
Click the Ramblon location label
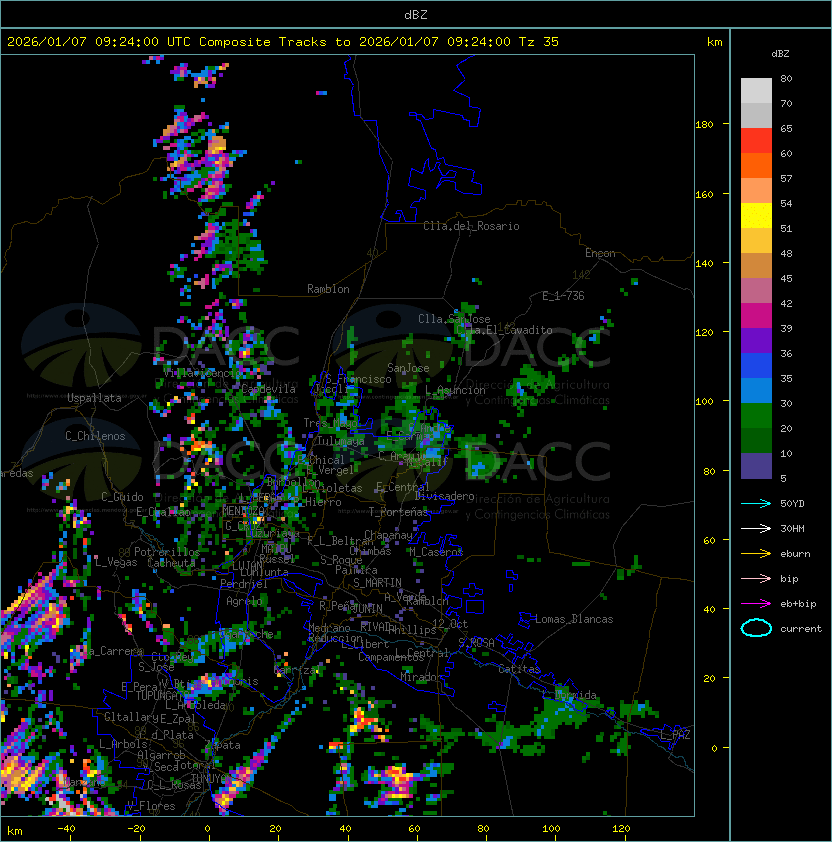[328, 289]
